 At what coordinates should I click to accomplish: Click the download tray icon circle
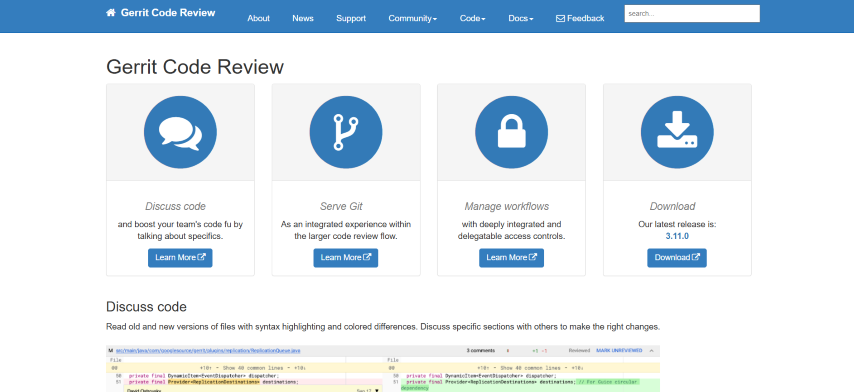point(677,132)
